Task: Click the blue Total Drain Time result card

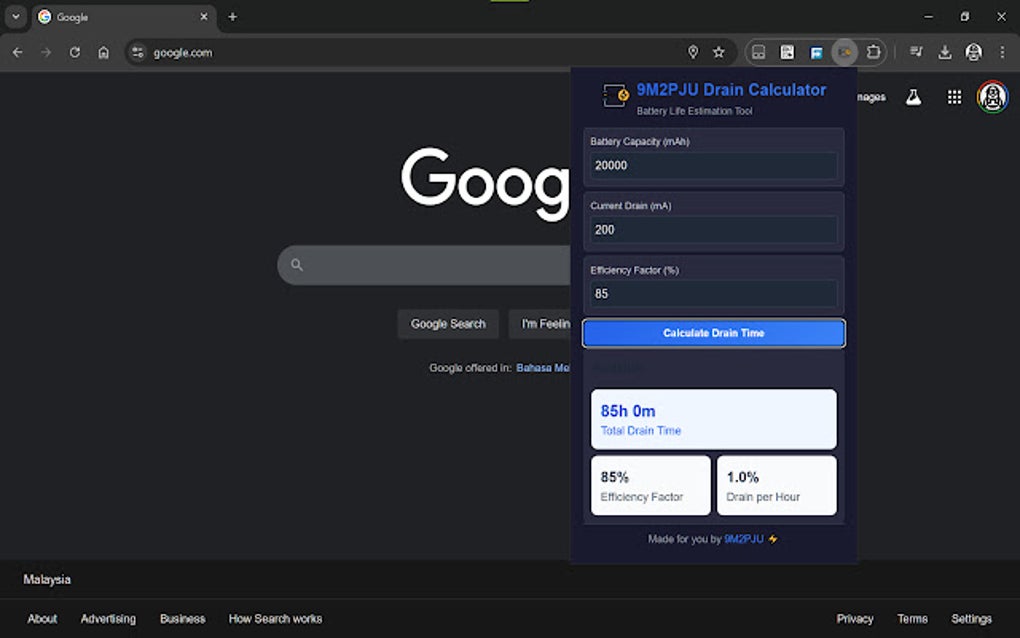Action: click(x=713, y=418)
